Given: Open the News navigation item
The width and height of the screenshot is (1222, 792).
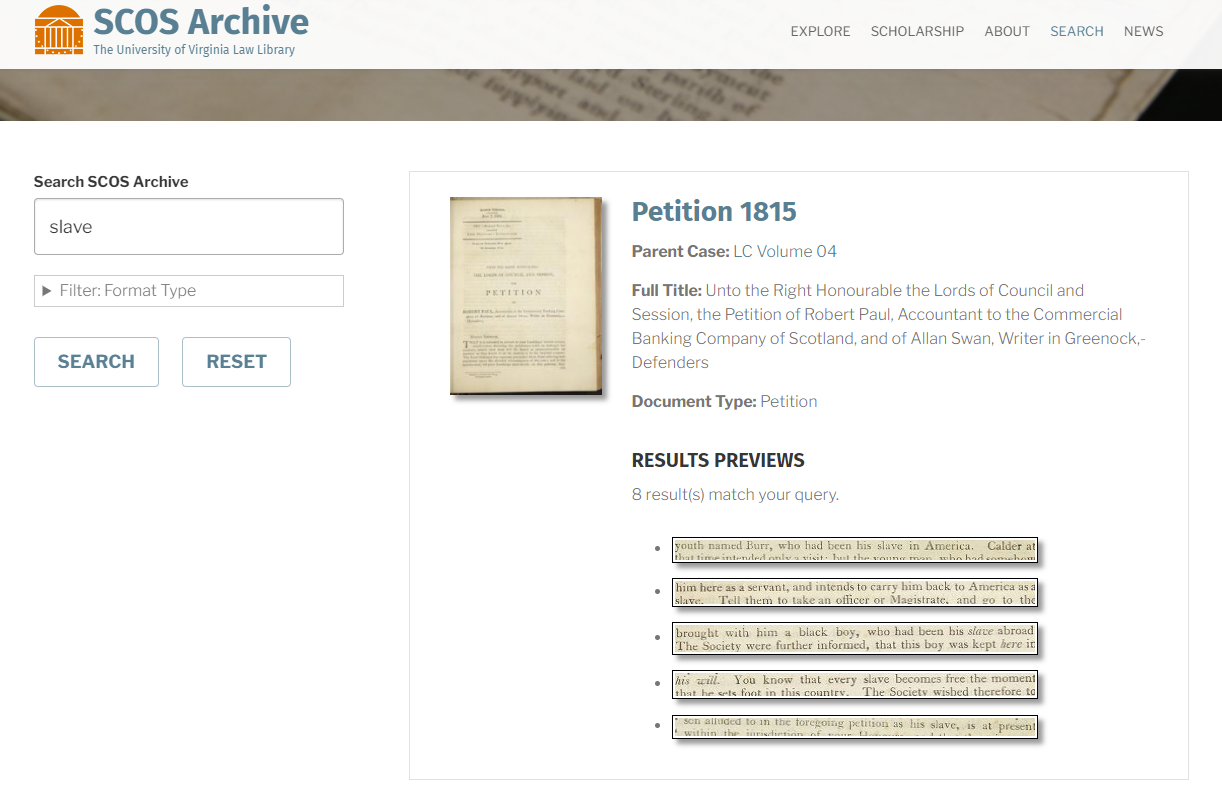Looking at the screenshot, I should [x=1143, y=31].
